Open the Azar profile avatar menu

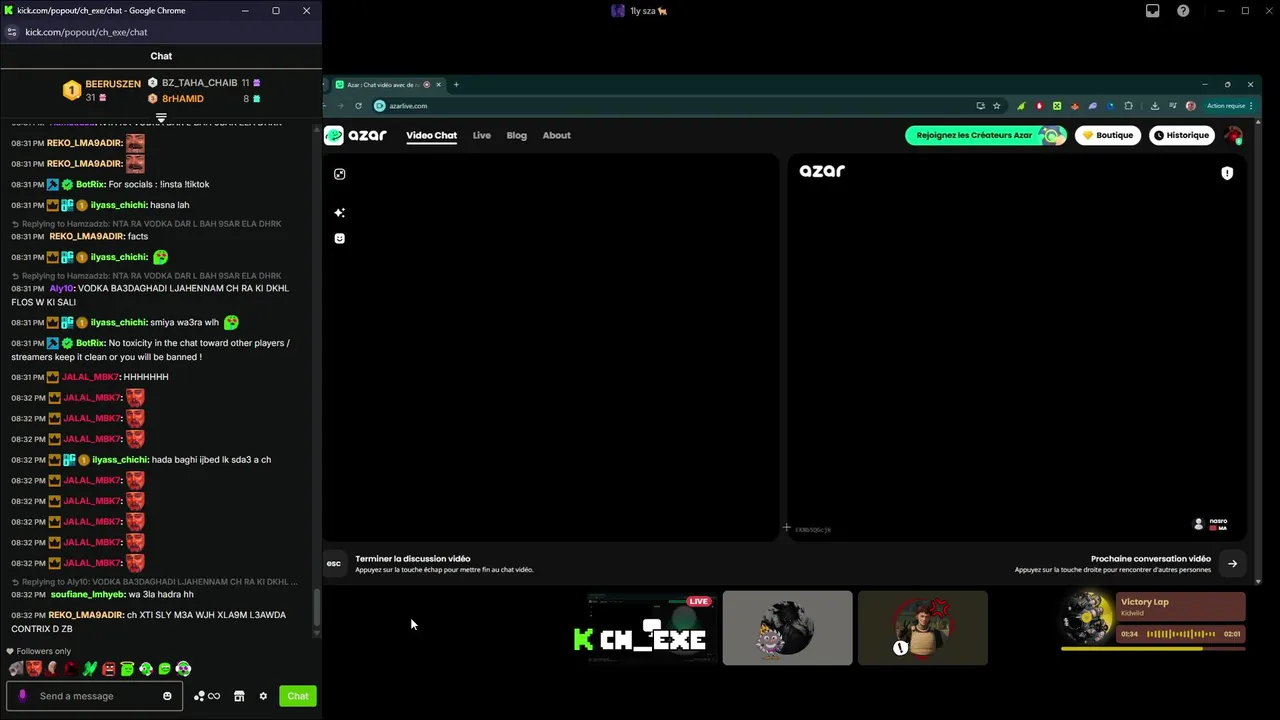pos(1233,135)
